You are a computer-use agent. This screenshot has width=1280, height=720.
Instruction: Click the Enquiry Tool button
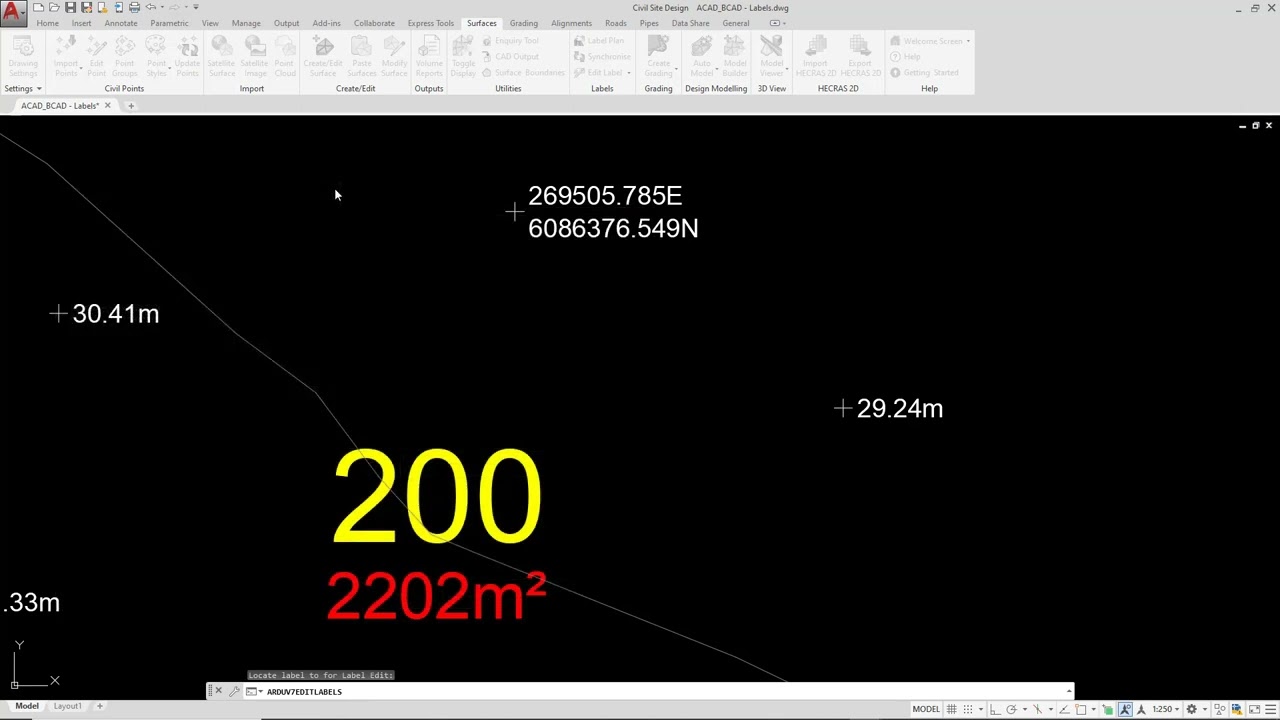tap(510, 41)
